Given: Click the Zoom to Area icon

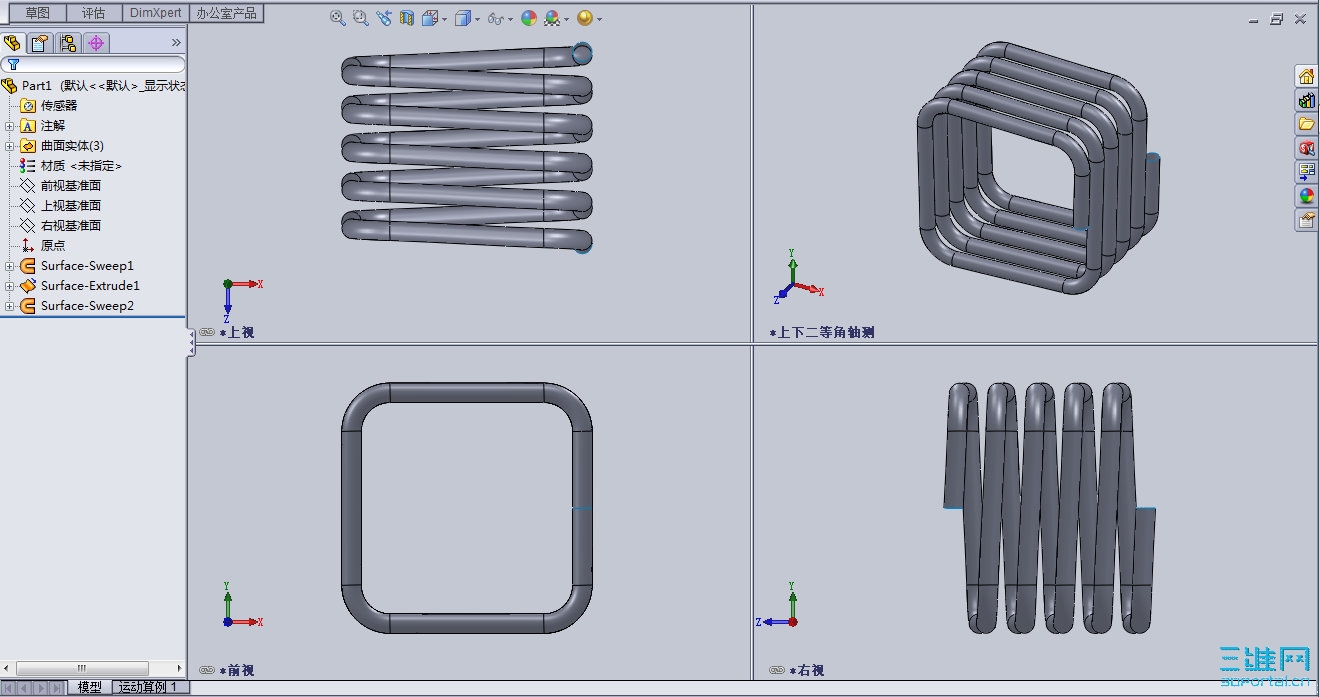Looking at the screenshot, I should click(x=360, y=18).
